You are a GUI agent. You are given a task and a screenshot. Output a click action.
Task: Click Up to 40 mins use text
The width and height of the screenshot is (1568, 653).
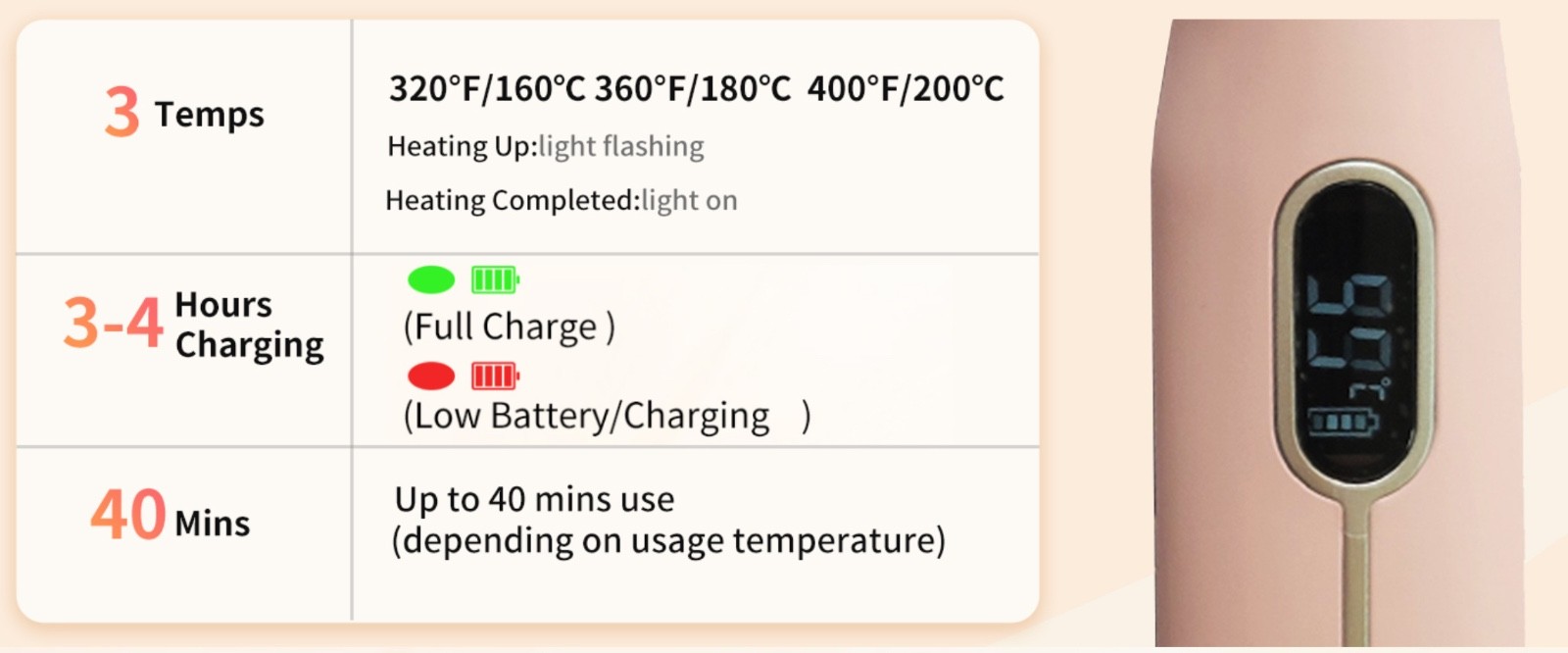point(534,499)
